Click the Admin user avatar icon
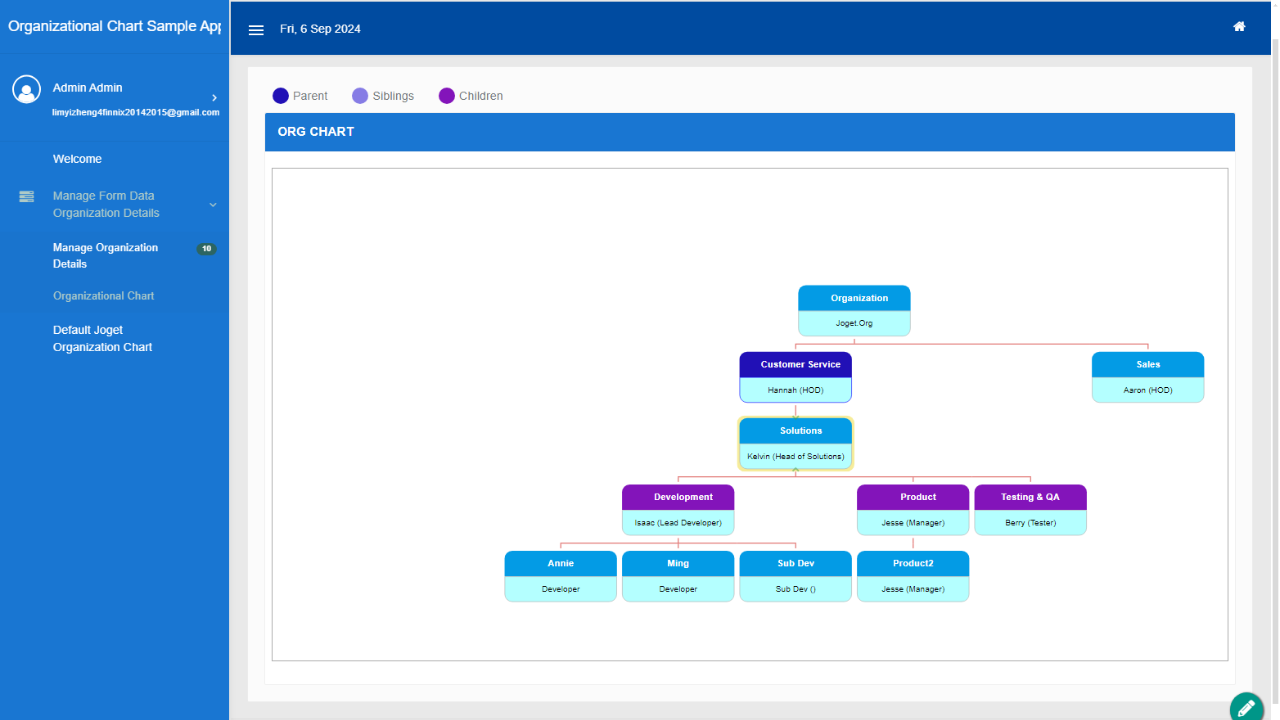The image size is (1280, 720). pyautogui.click(x=26, y=89)
